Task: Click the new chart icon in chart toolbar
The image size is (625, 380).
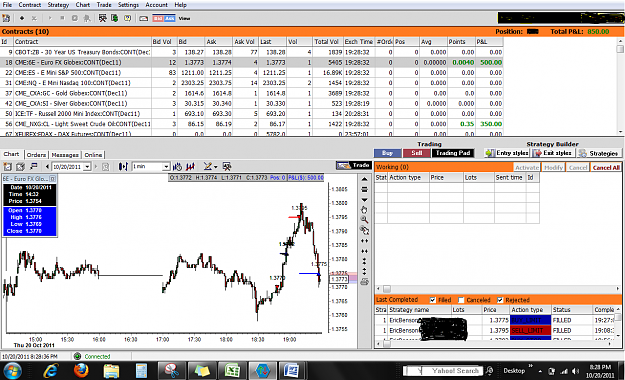Action: (8, 166)
